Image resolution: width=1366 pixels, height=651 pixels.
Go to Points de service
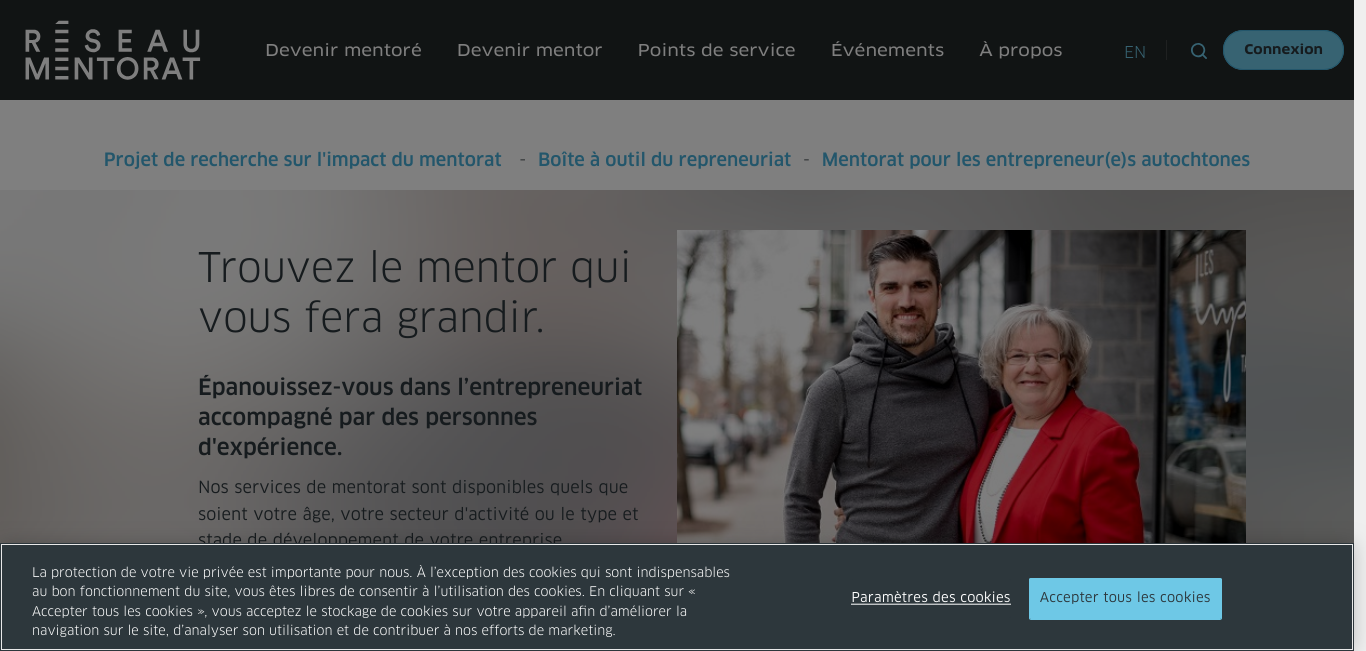716,50
